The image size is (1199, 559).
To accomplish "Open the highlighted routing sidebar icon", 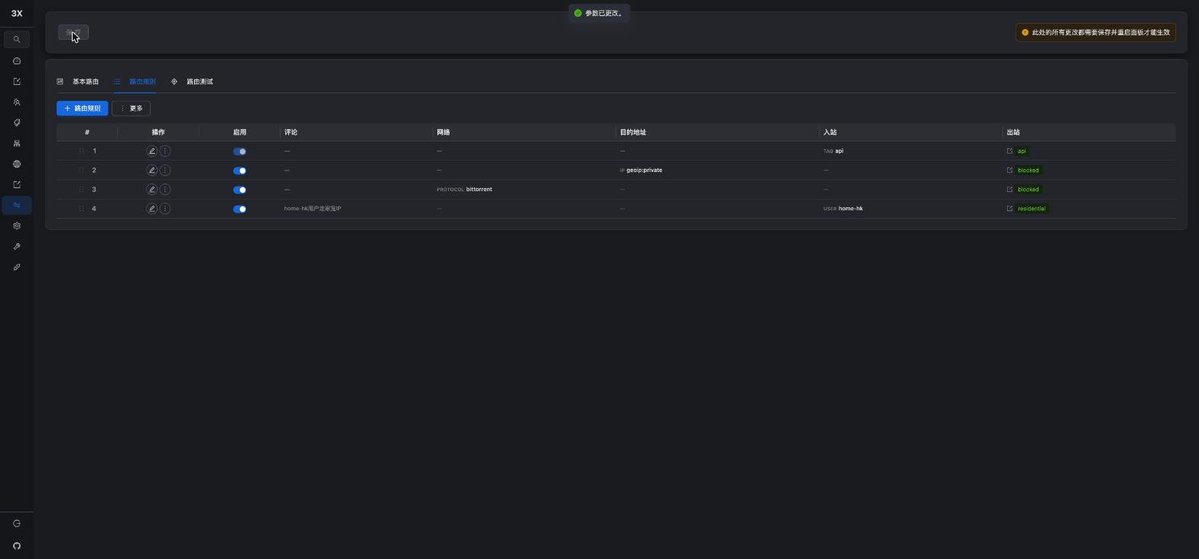I will pyautogui.click(x=17, y=205).
